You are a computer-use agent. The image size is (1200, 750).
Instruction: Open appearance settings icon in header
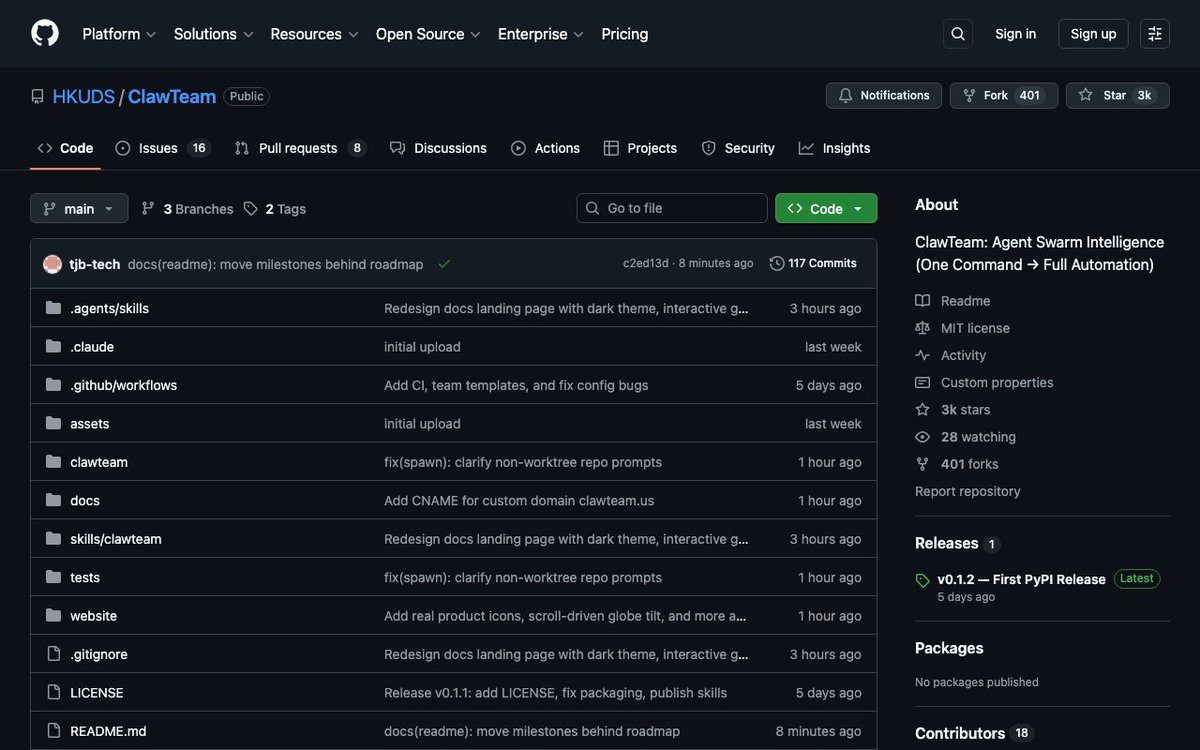(1155, 34)
